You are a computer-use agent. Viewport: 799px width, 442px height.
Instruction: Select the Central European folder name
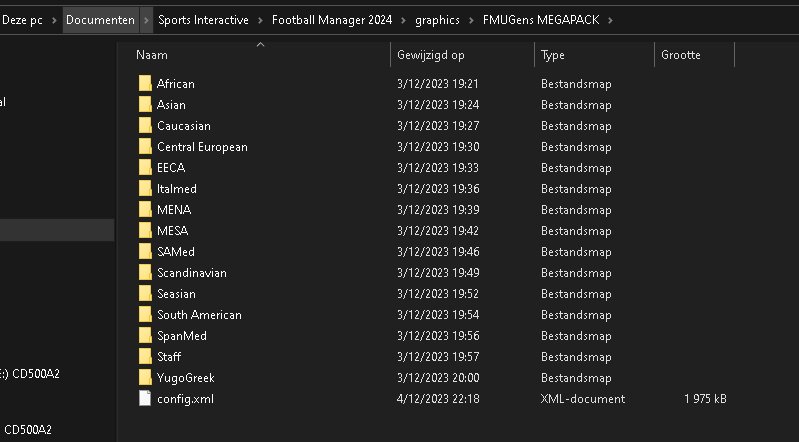click(202, 147)
